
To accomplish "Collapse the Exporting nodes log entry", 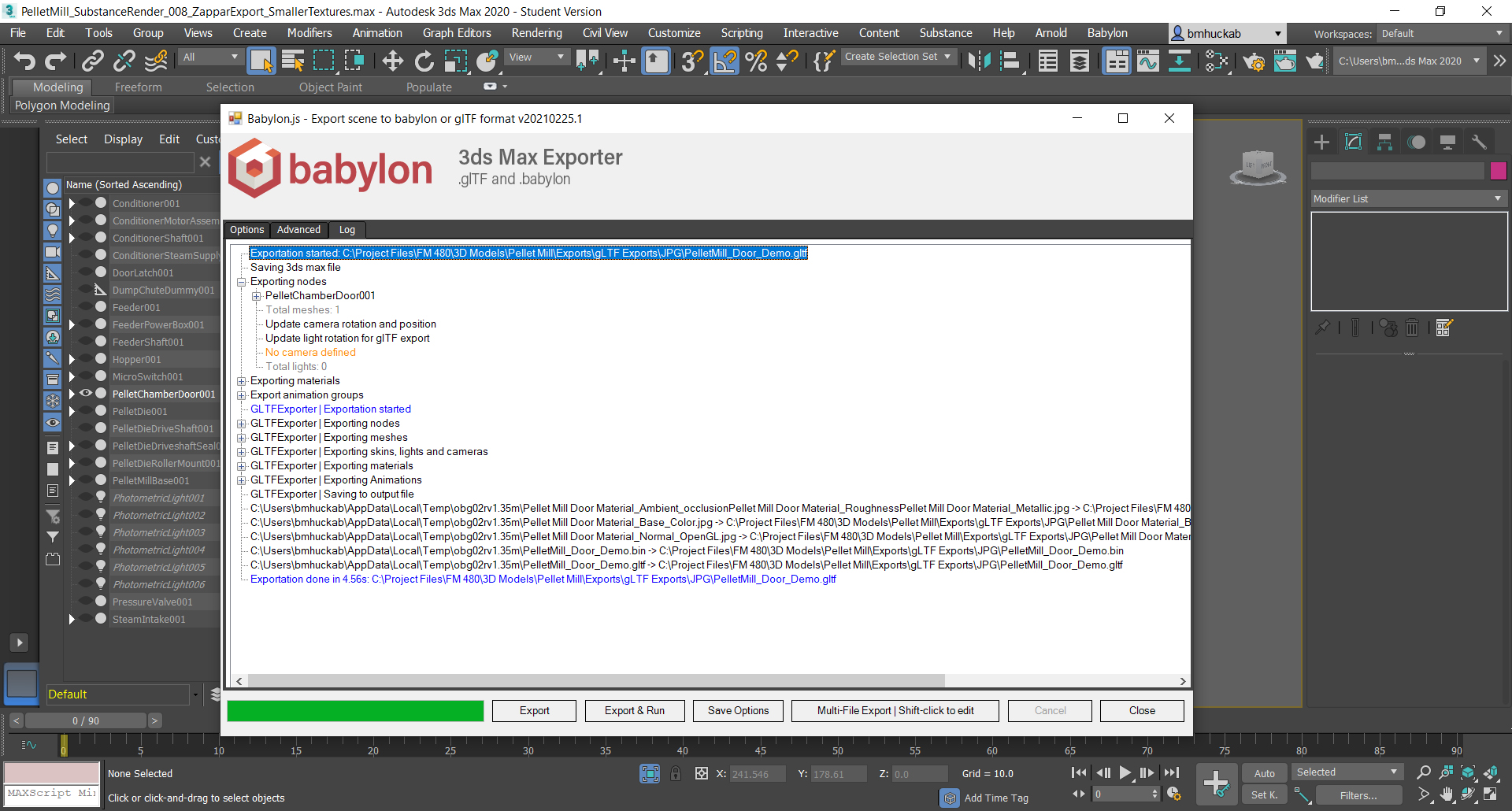I will (x=242, y=282).
